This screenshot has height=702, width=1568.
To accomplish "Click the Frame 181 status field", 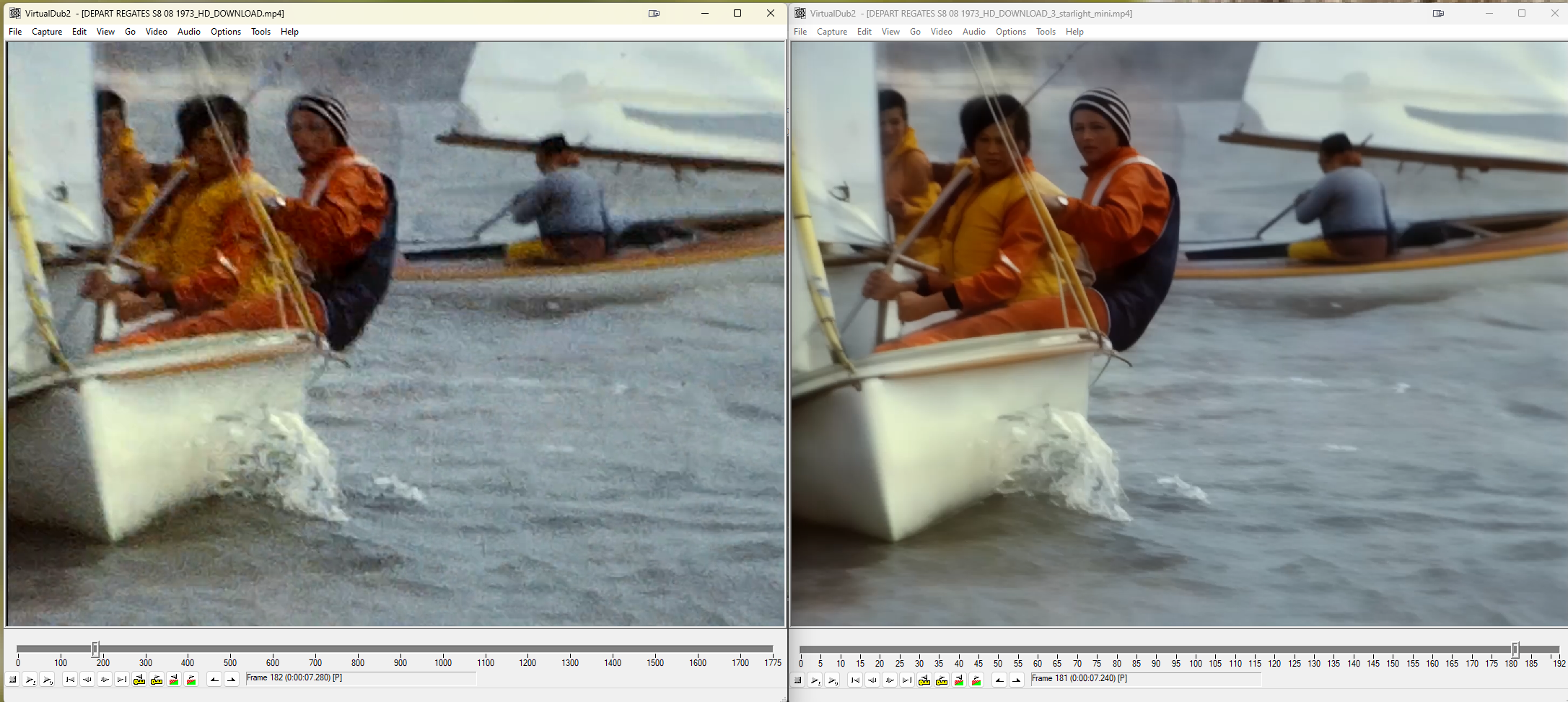I will point(1146,679).
